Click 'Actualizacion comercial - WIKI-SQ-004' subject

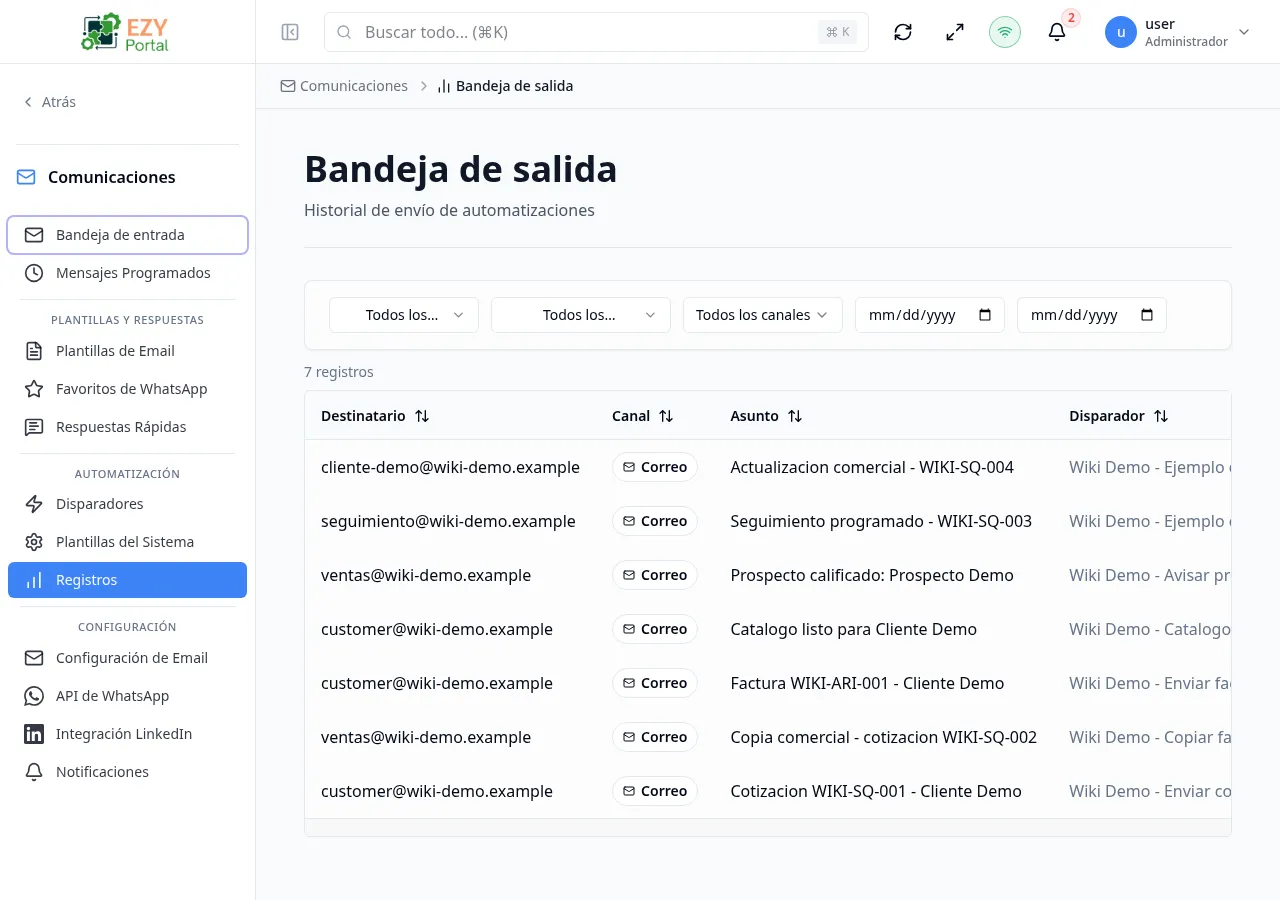[872, 467]
